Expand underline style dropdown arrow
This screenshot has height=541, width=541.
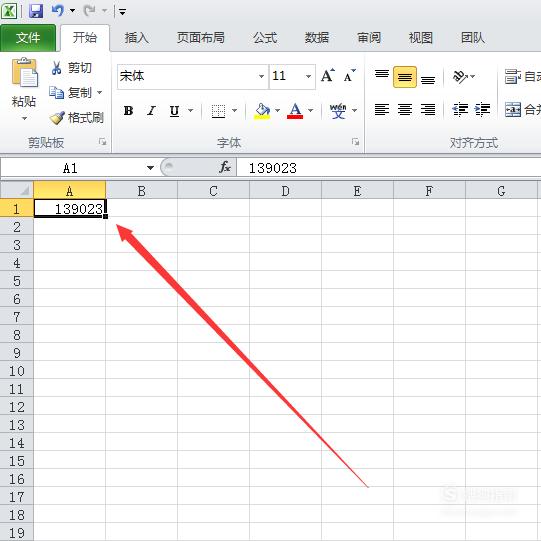coord(190,111)
